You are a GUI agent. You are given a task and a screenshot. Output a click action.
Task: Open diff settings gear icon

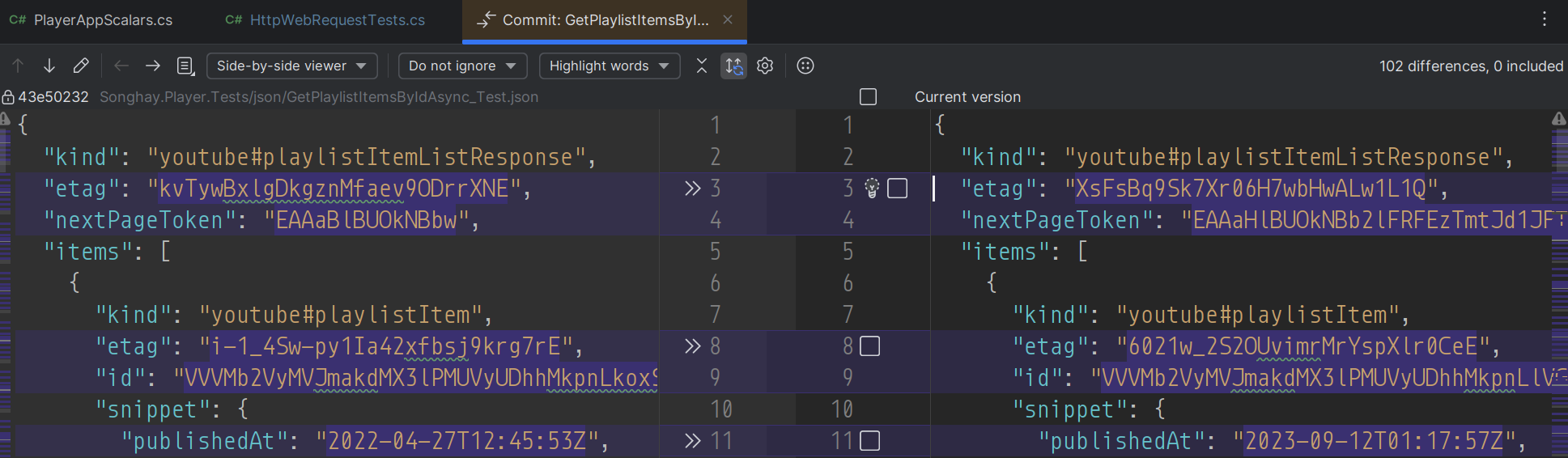coord(765,66)
